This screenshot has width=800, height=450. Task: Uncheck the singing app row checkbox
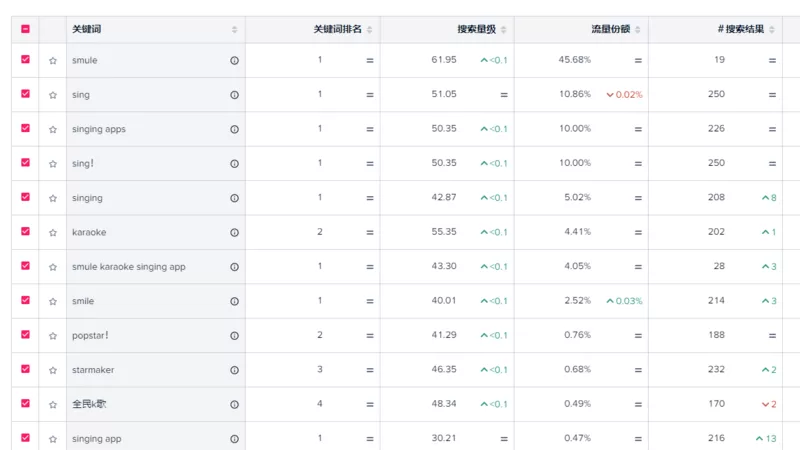pos(25,438)
